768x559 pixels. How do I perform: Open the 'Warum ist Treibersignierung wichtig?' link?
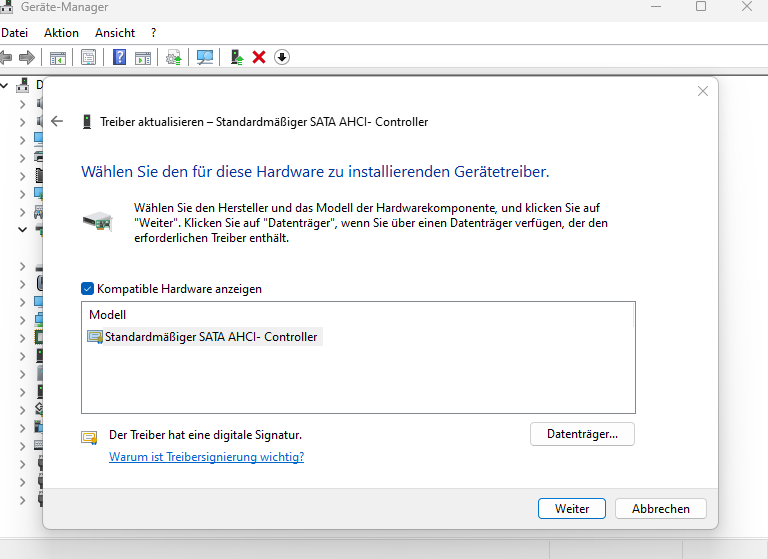pyautogui.click(x=206, y=457)
